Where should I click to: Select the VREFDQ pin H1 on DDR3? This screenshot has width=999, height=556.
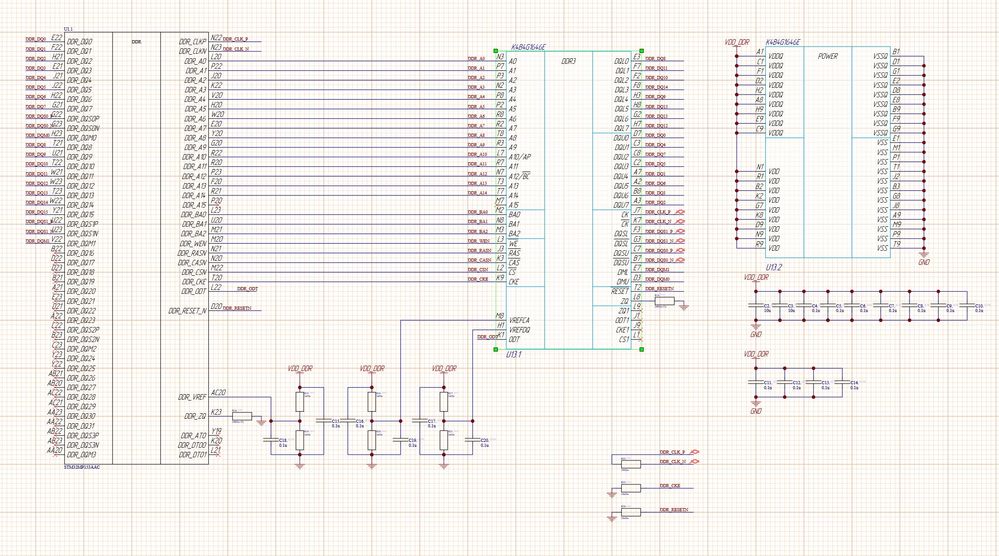point(500,325)
